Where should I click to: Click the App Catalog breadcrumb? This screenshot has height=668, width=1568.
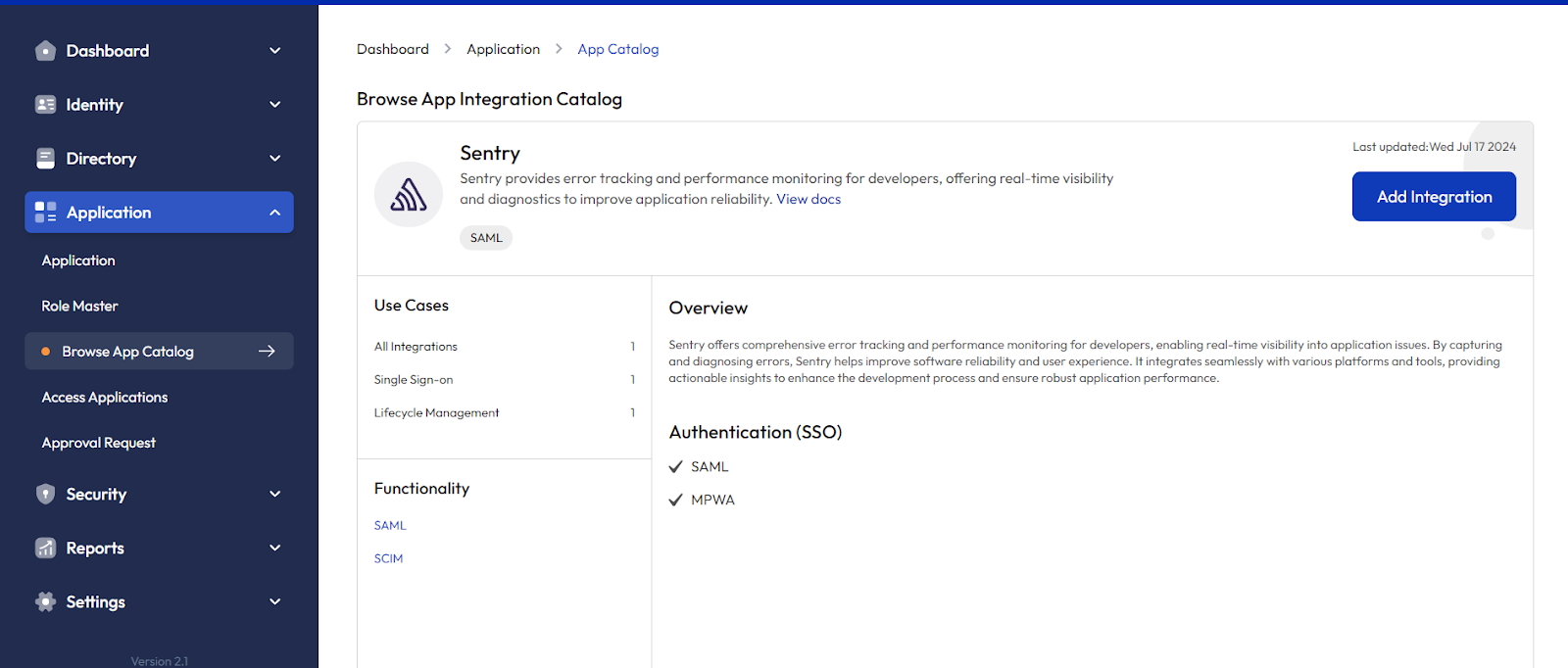pyautogui.click(x=618, y=49)
